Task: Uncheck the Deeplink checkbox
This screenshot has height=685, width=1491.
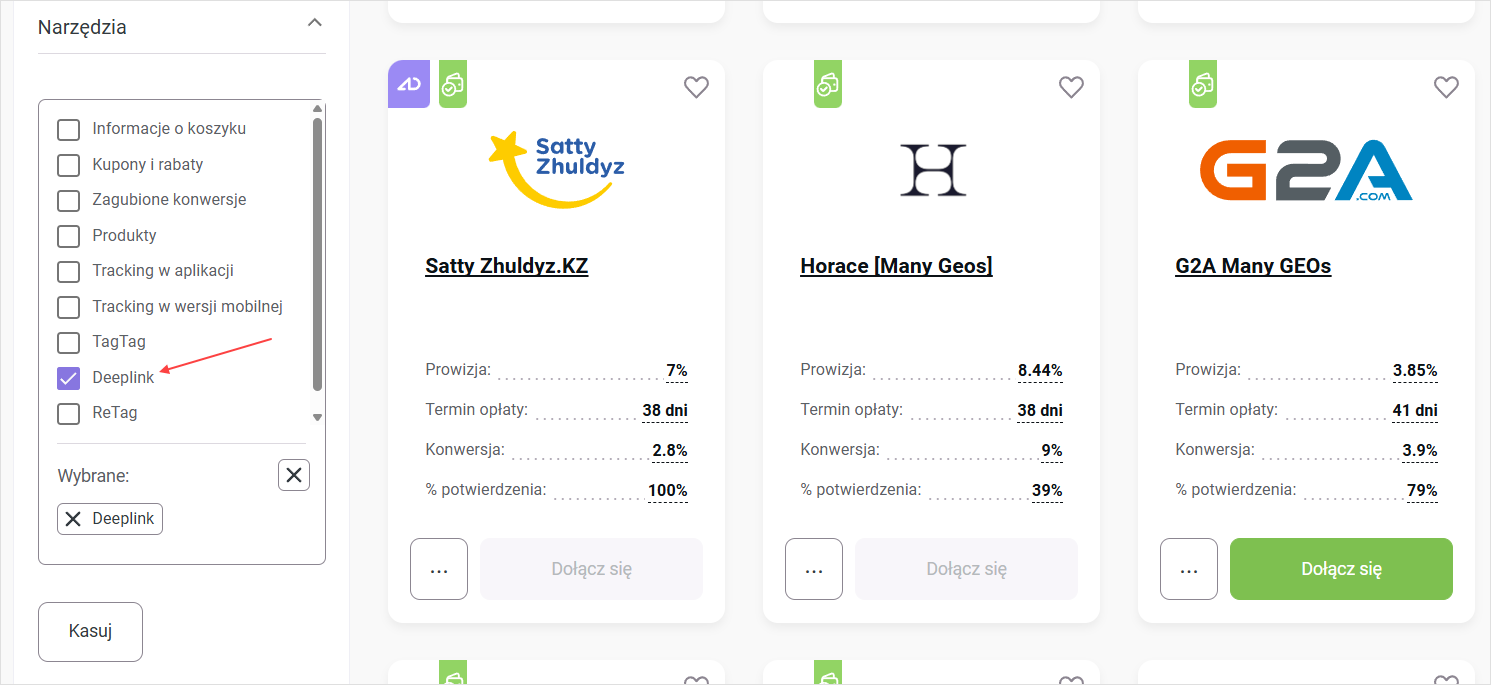Action: 68,378
